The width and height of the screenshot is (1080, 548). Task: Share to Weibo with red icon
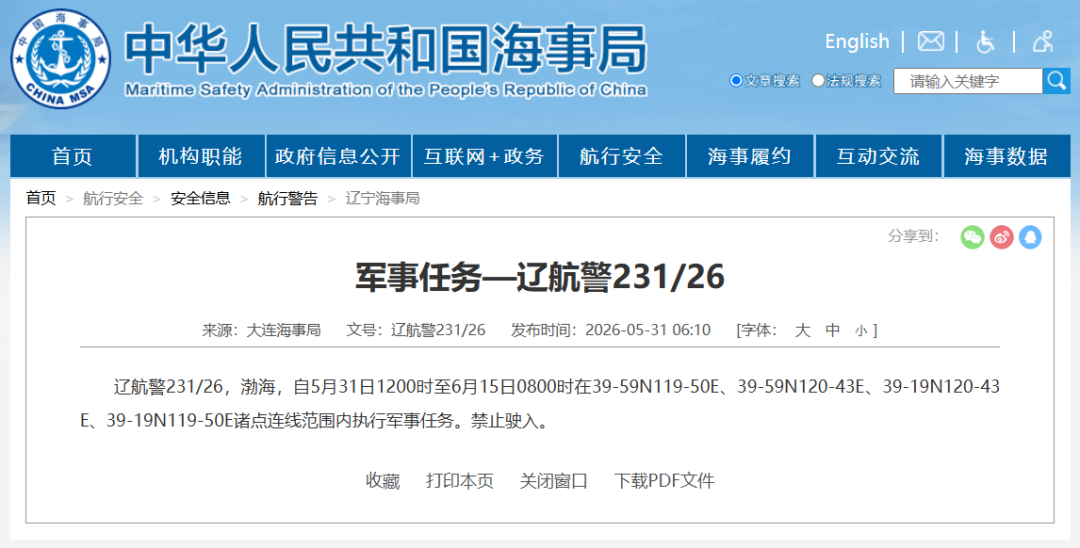[x=1001, y=238]
